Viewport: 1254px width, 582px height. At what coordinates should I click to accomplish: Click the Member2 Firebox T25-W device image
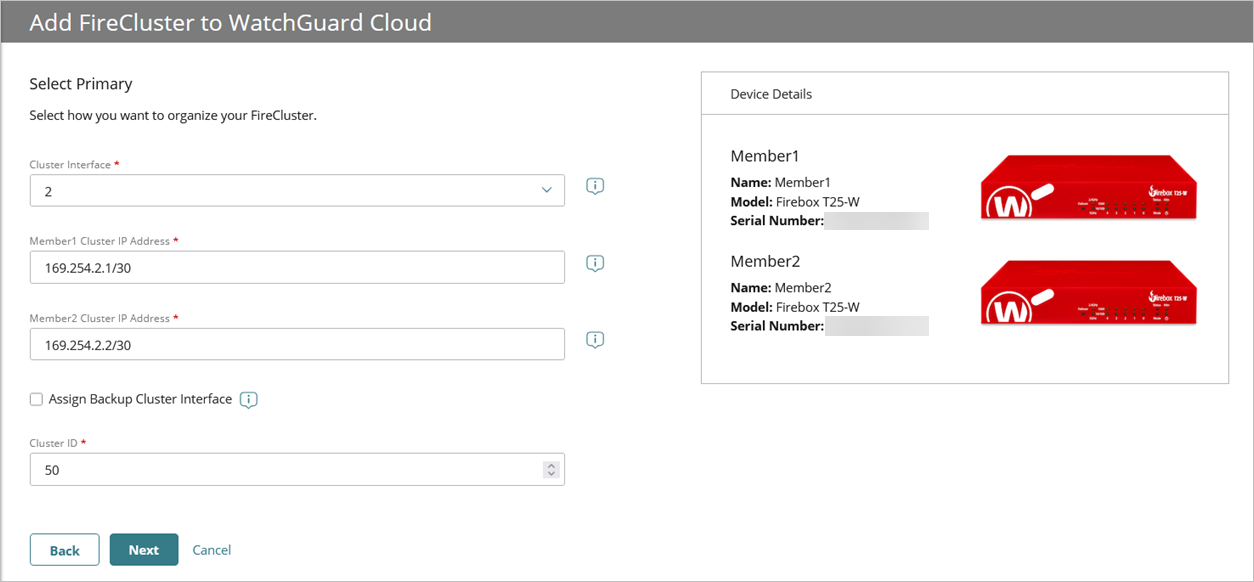click(1088, 292)
